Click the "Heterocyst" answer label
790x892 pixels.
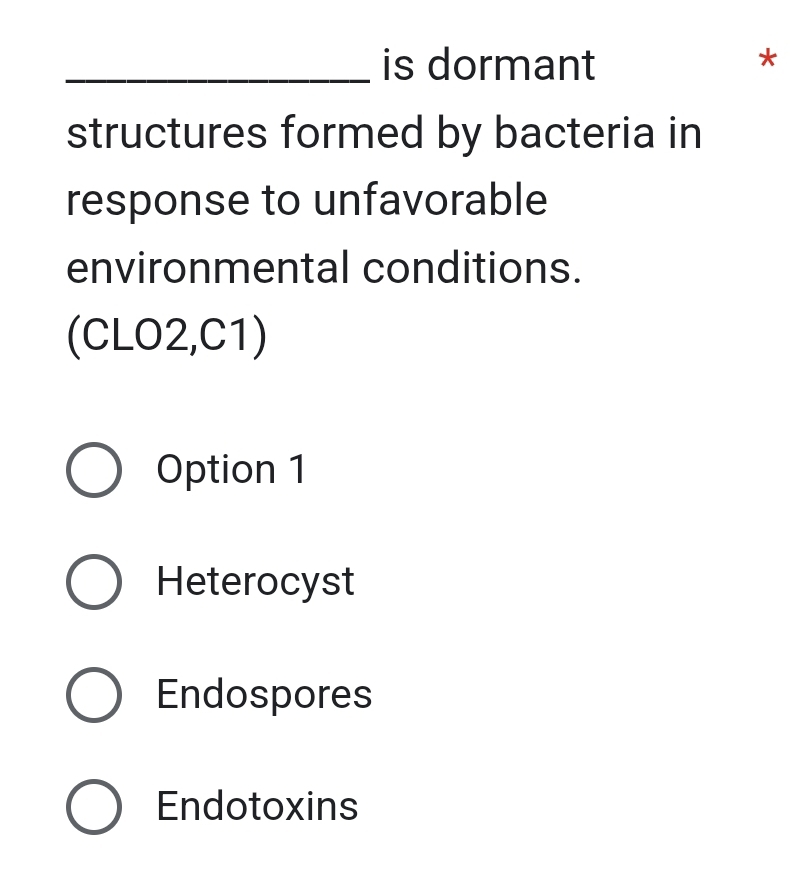[256, 582]
